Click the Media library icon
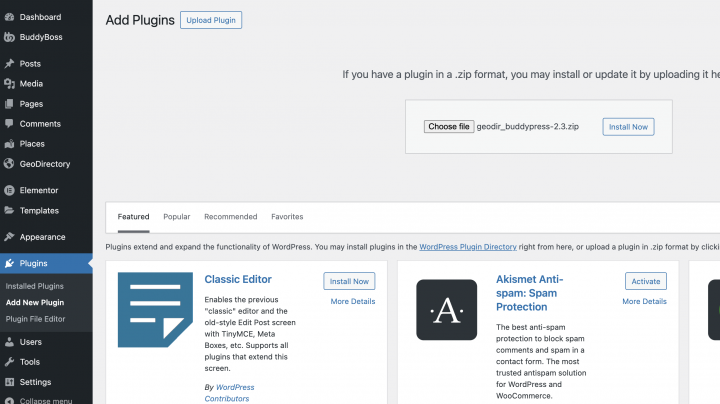720x404 pixels. pyautogui.click(x=9, y=84)
